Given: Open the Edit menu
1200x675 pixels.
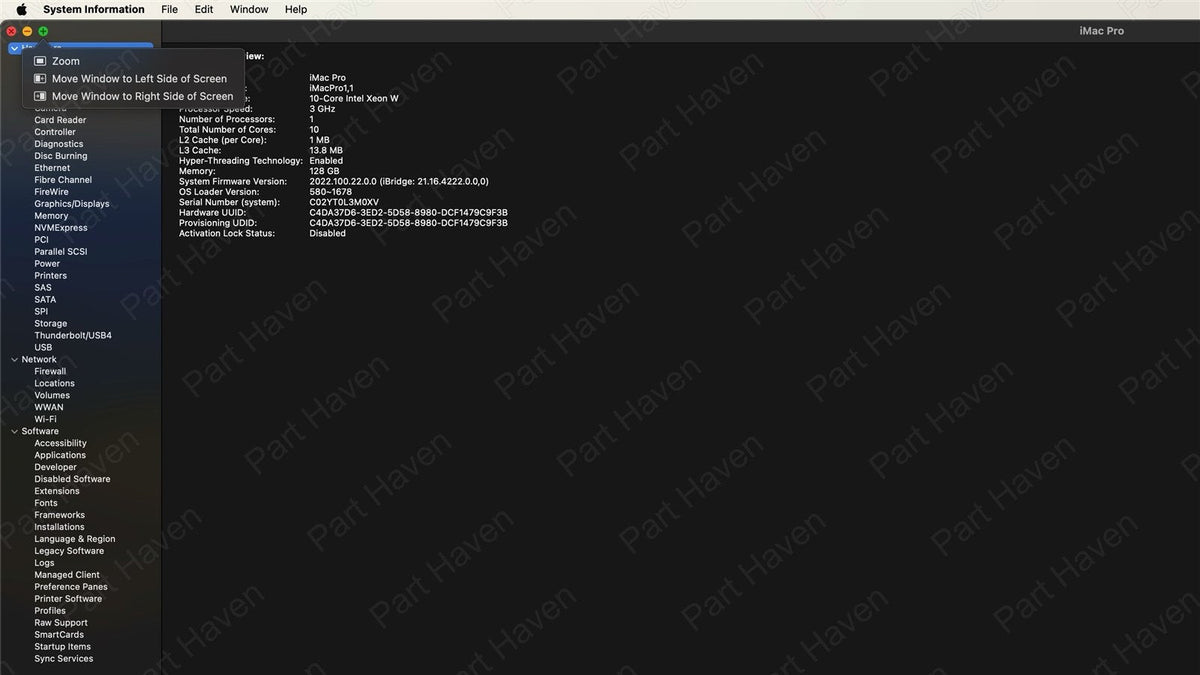Looking at the screenshot, I should coord(204,9).
